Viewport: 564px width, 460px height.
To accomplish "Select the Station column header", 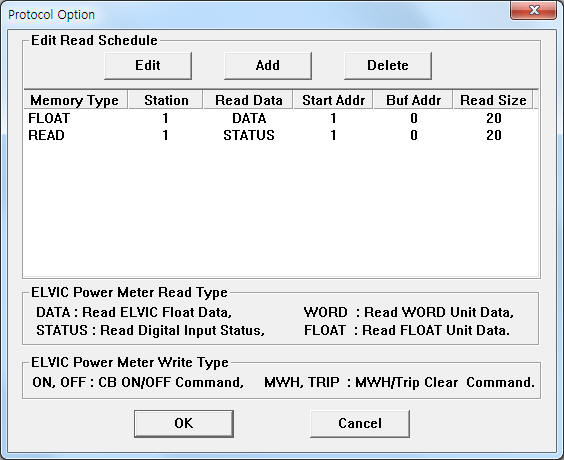I will point(165,100).
